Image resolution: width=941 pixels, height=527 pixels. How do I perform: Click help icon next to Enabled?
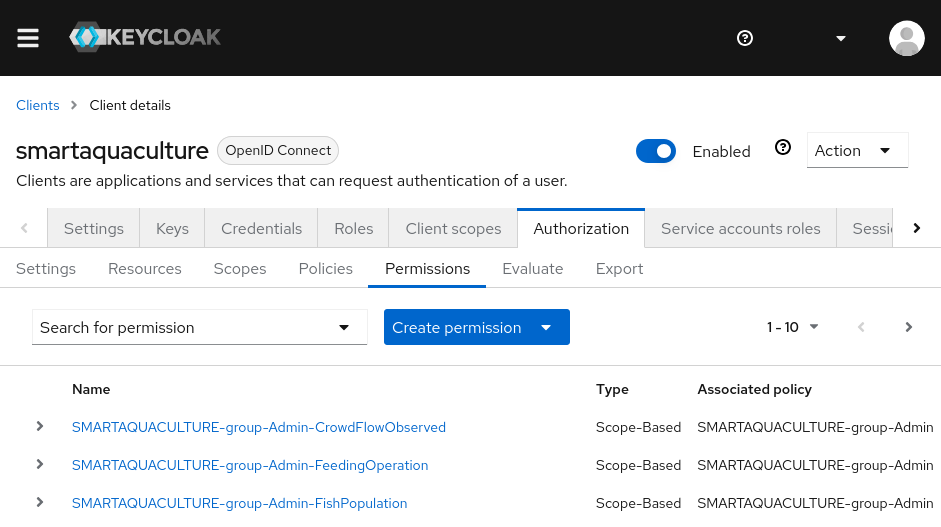[x=783, y=148]
